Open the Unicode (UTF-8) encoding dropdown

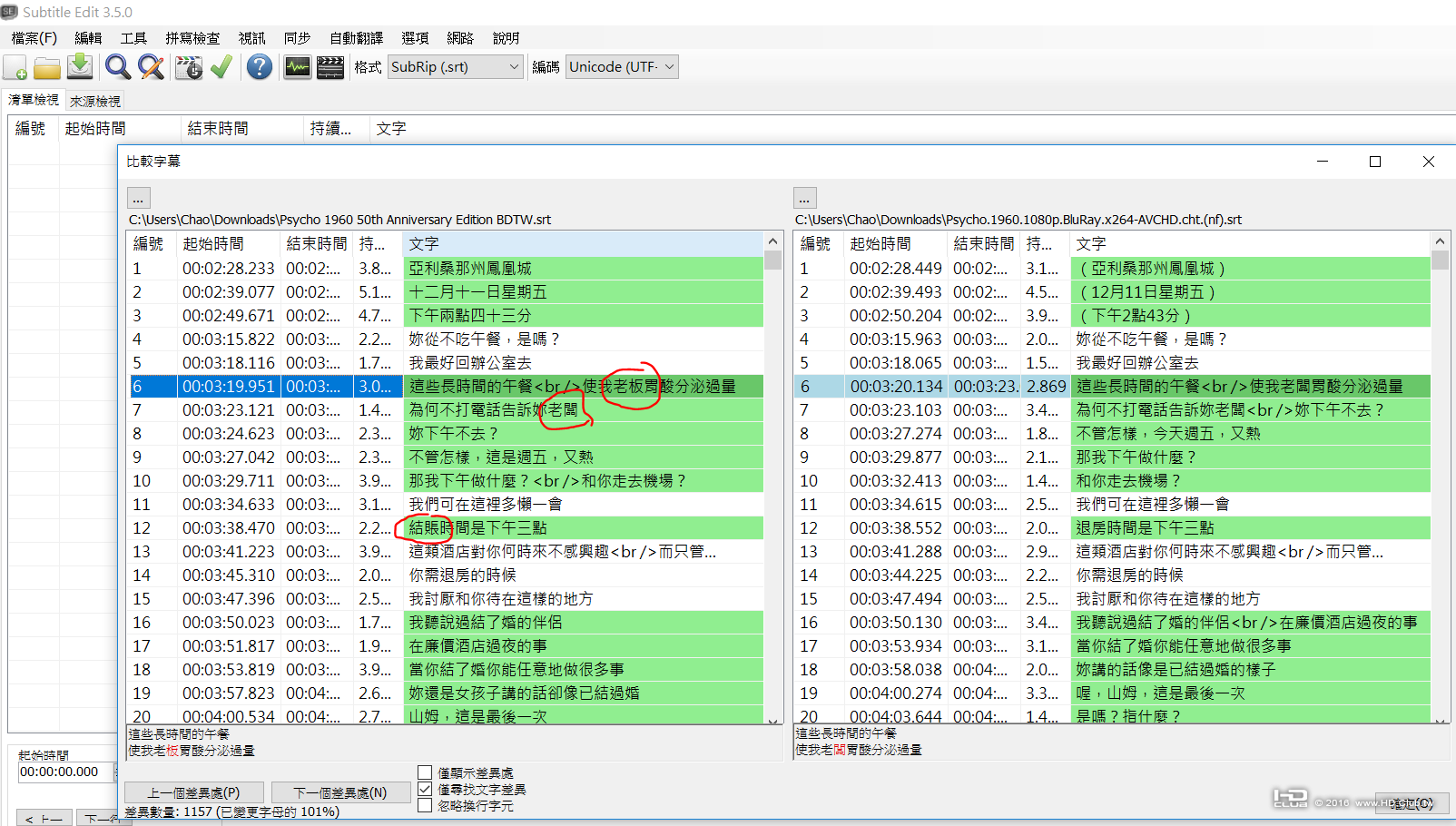click(x=622, y=67)
